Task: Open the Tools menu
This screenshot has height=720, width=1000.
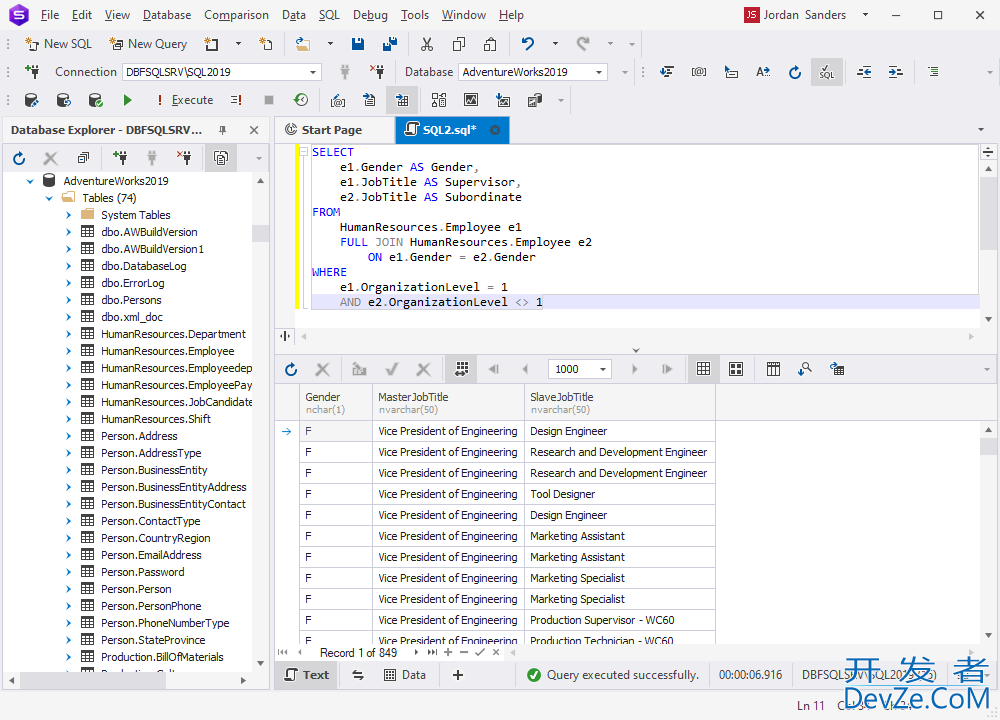Action: point(415,15)
